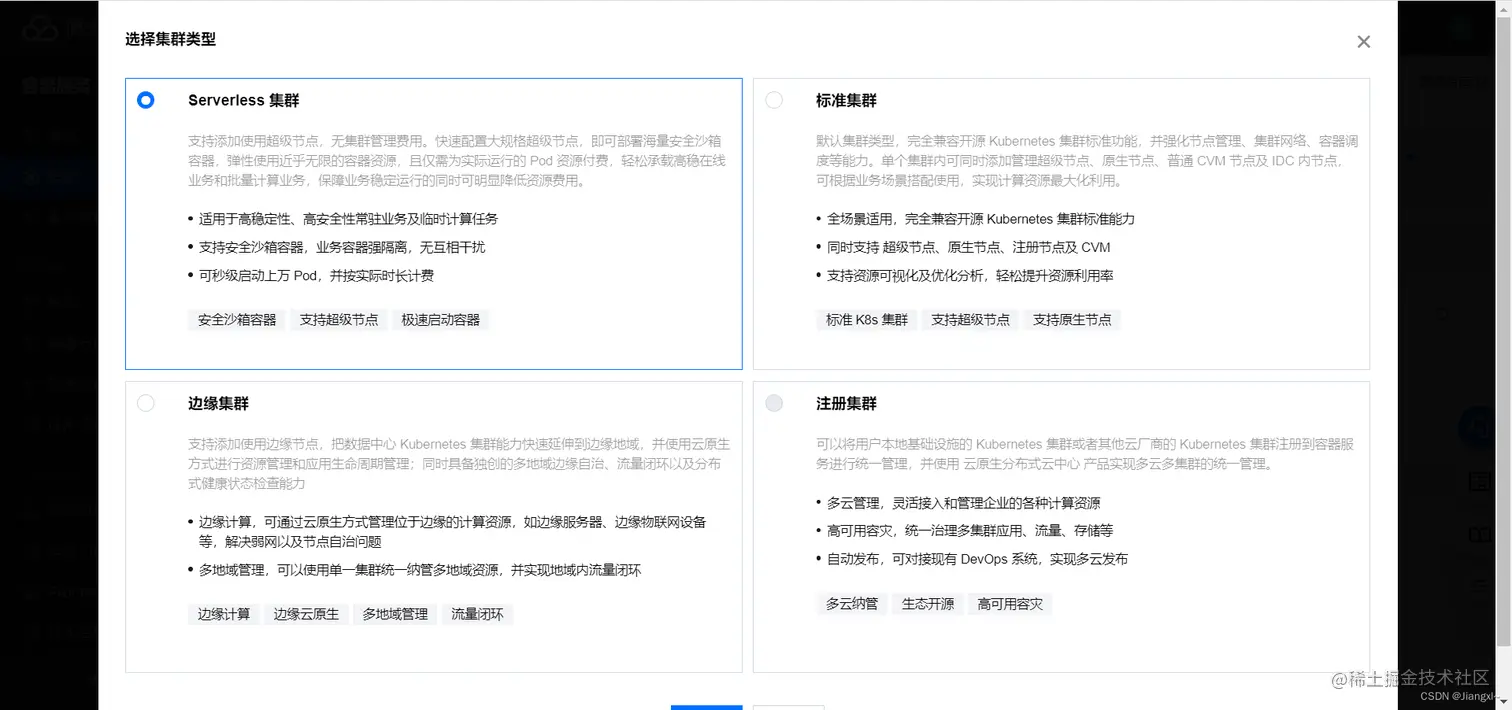Viewport: 1512px width, 710px height.
Task: Click the 选择集群类型 dialog heading
Action: tap(170, 40)
